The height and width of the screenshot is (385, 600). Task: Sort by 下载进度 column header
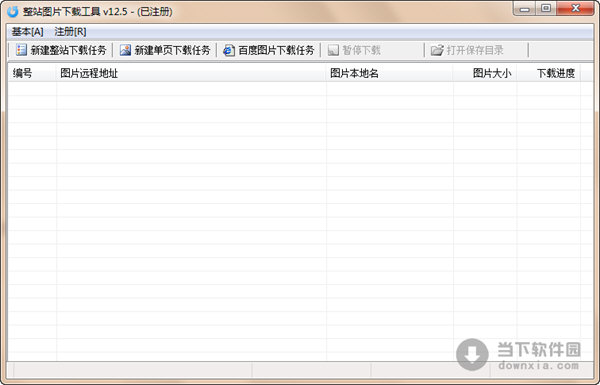549,73
